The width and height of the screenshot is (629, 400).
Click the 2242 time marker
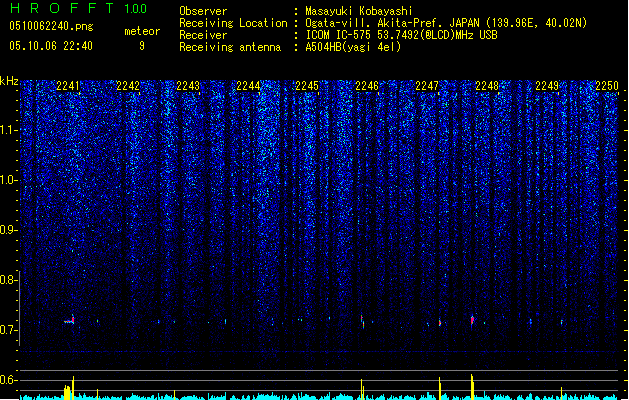coord(128,86)
